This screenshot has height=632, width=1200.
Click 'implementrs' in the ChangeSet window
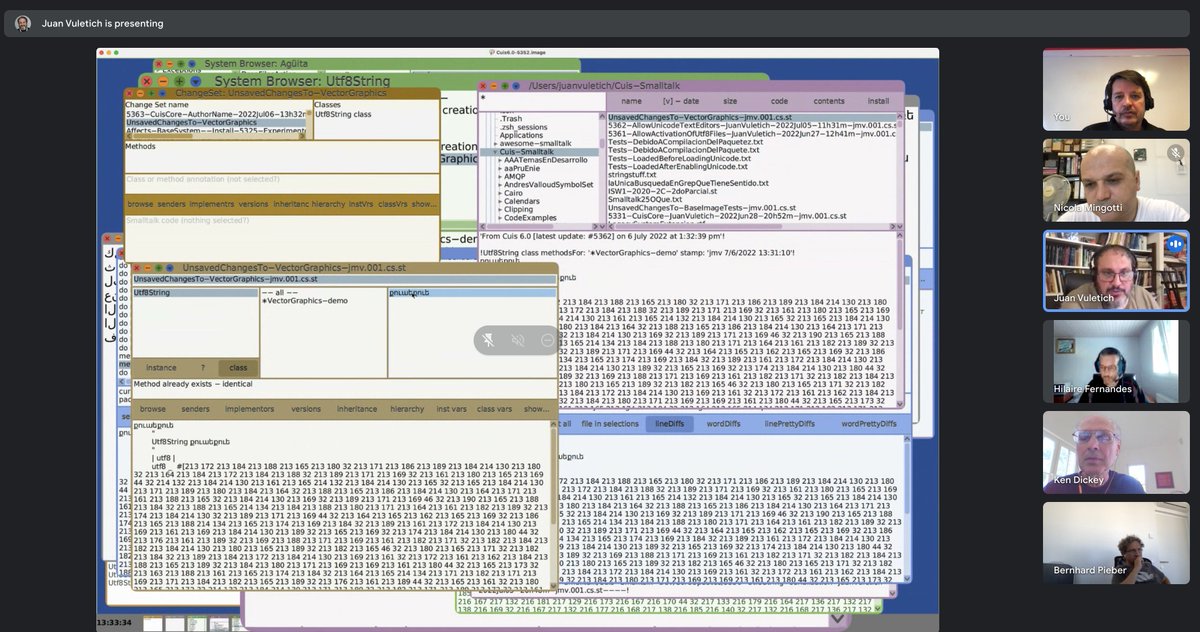[x=211, y=203]
